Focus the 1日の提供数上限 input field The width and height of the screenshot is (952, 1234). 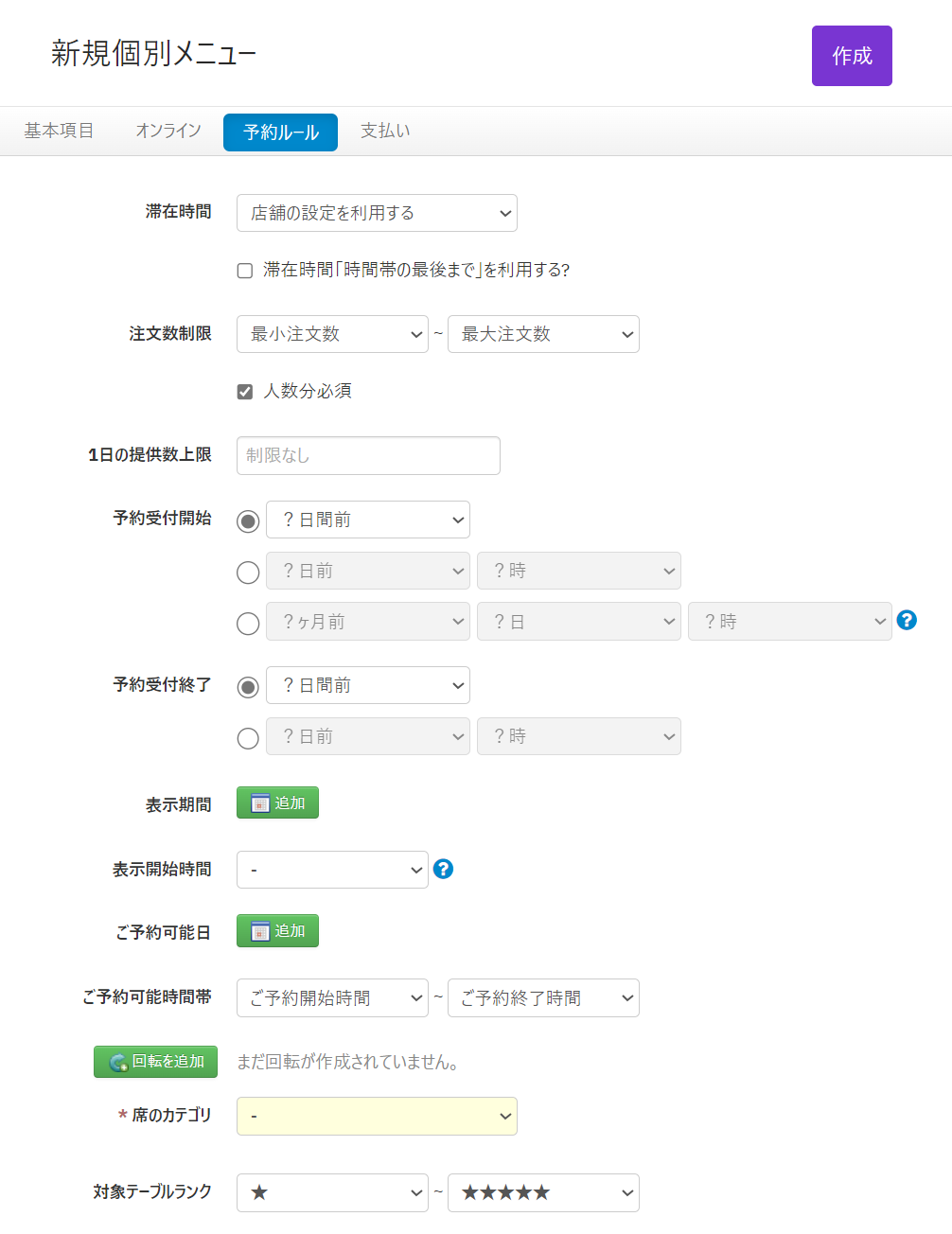click(368, 455)
